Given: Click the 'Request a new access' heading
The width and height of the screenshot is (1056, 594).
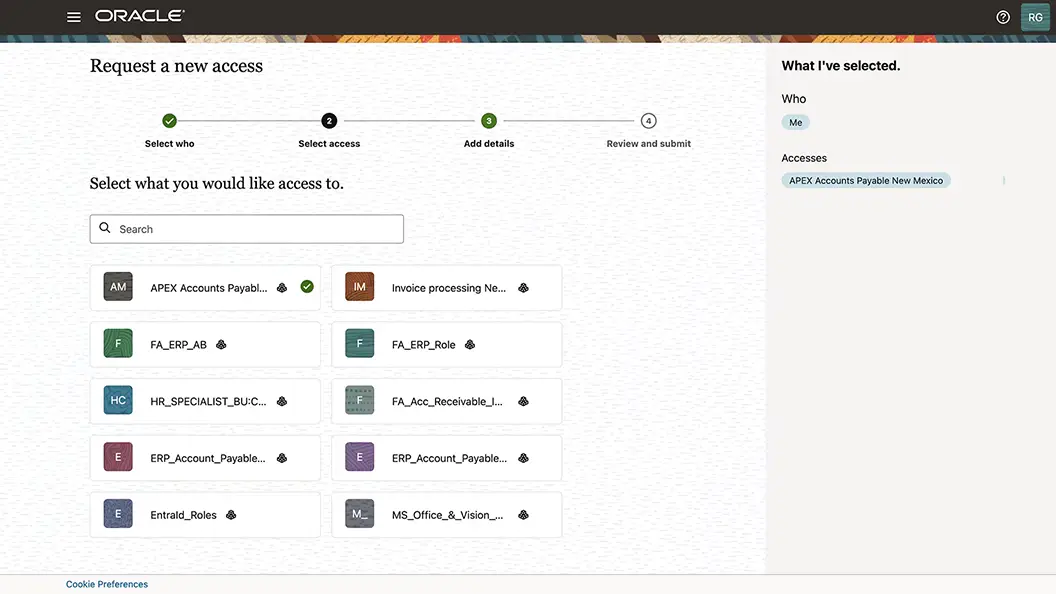Looking at the screenshot, I should [176, 65].
